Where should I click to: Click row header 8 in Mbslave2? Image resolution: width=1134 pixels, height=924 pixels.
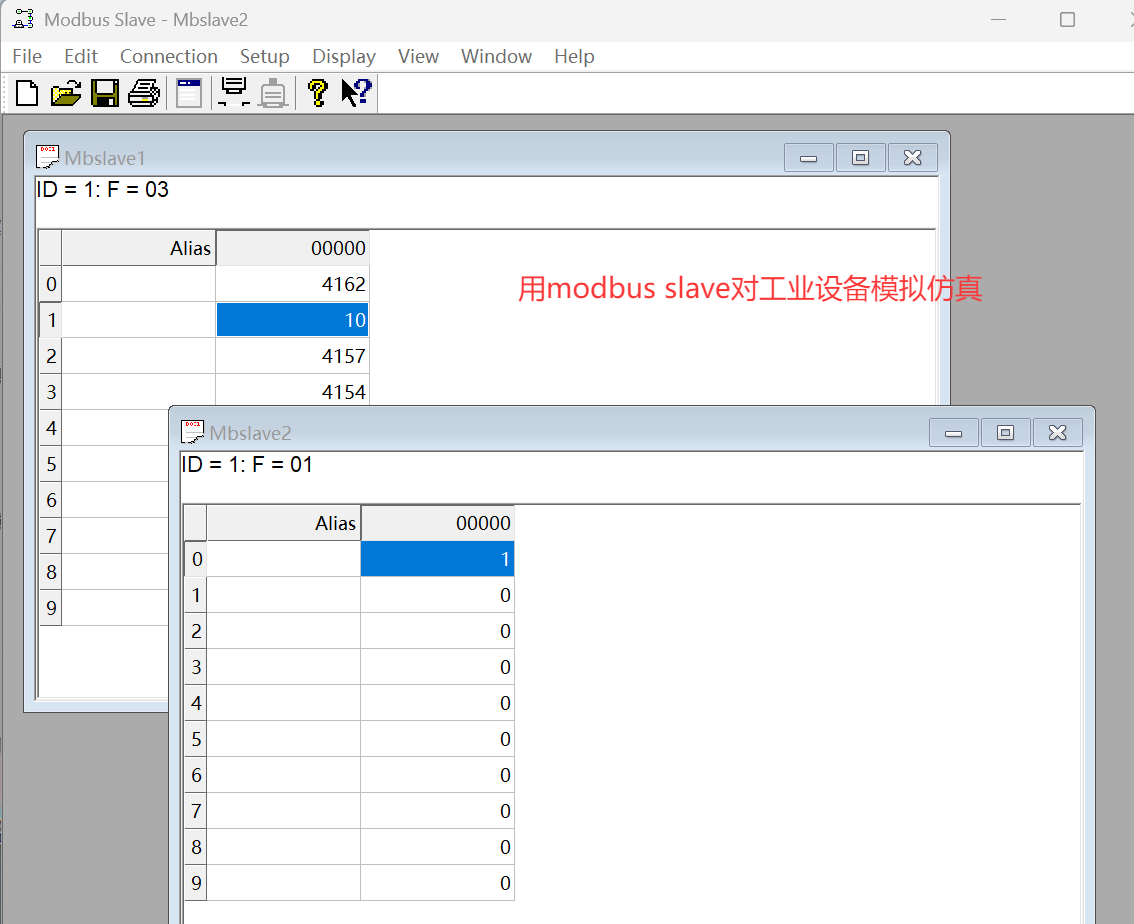[196, 847]
